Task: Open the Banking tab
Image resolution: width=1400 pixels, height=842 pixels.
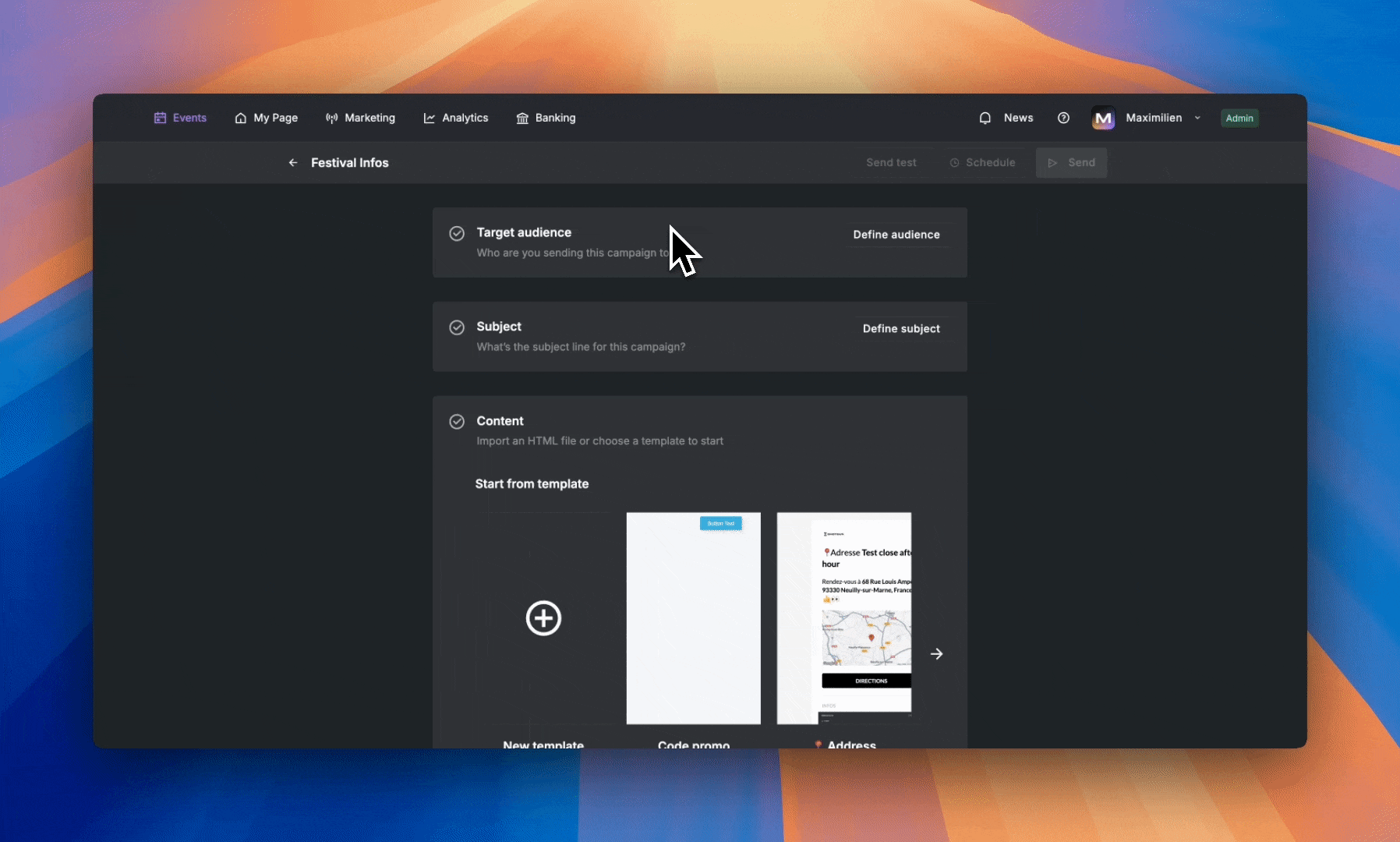Action: tap(546, 118)
